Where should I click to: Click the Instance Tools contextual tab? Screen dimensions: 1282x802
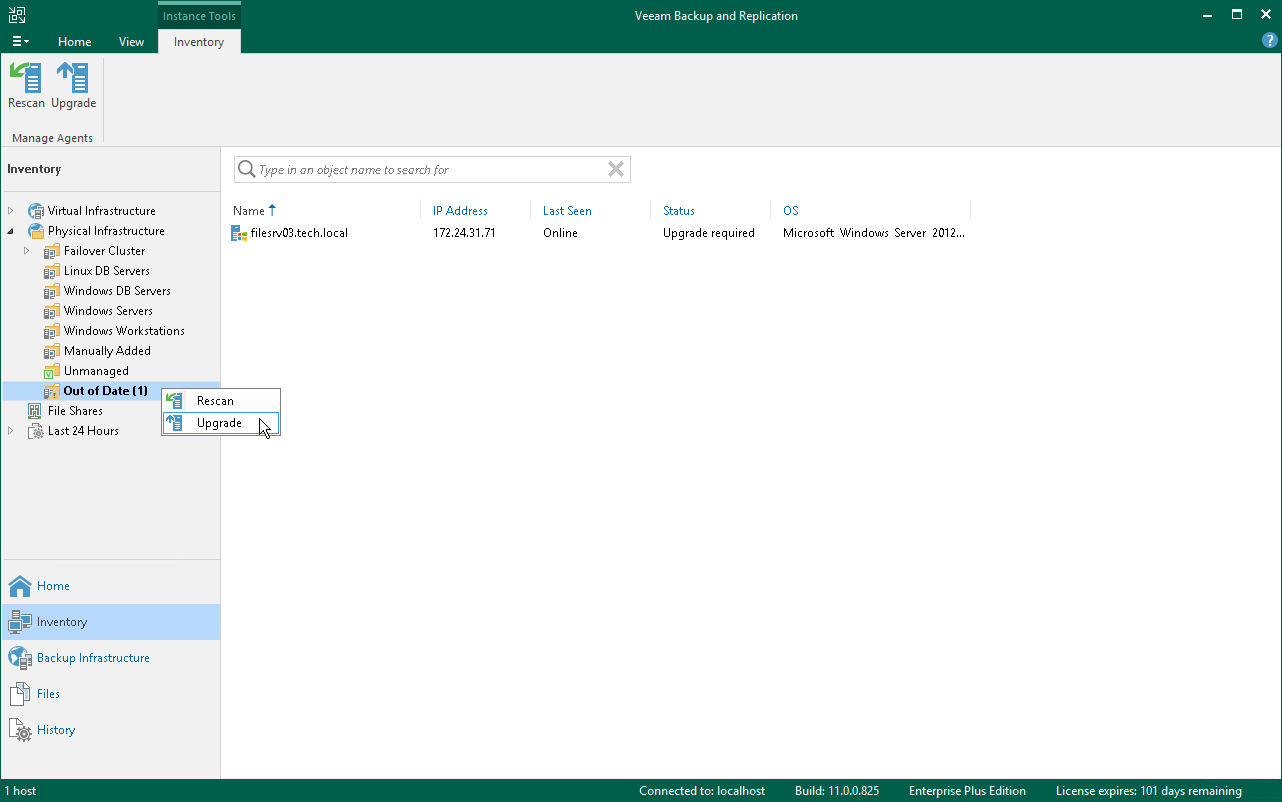[199, 16]
